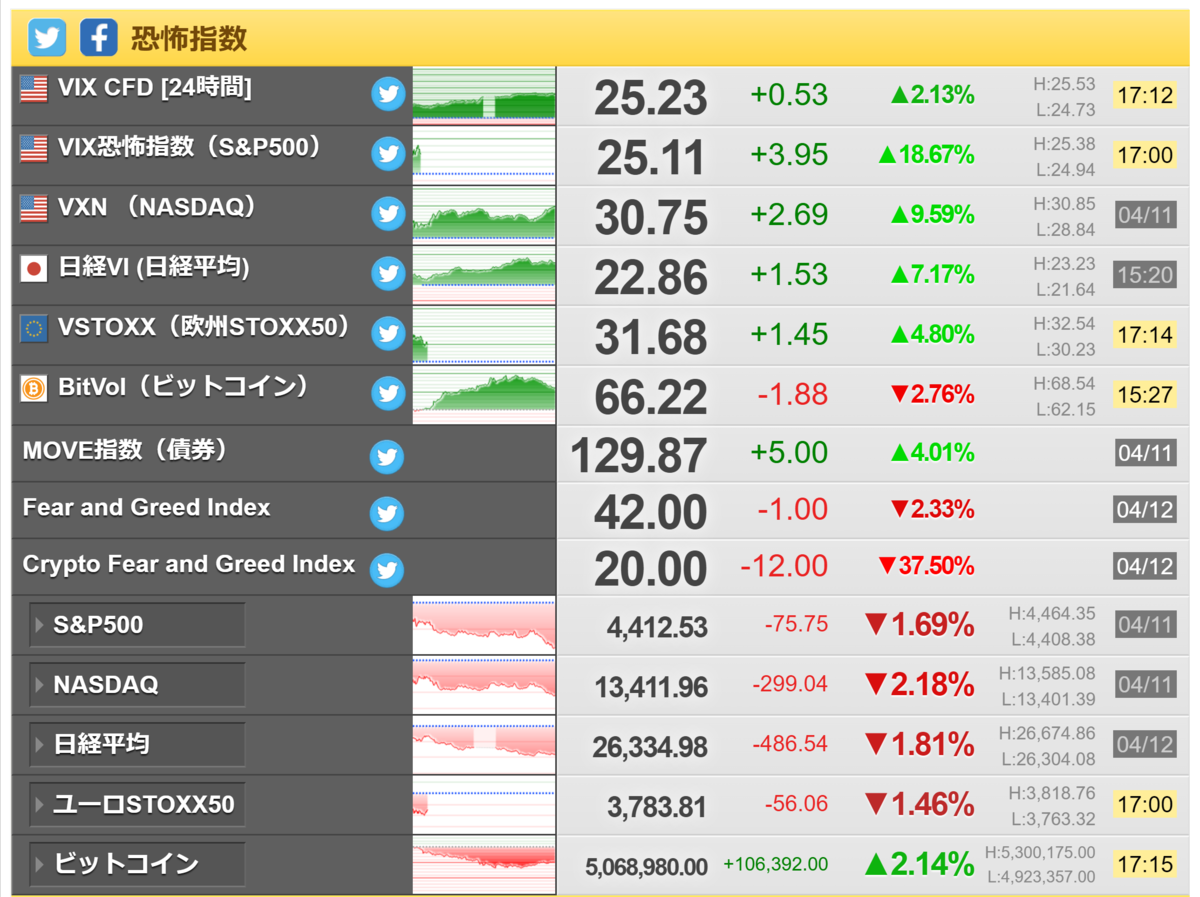Click the 日経VI value 22.86
The height and width of the screenshot is (897, 1200).
click(651, 277)
